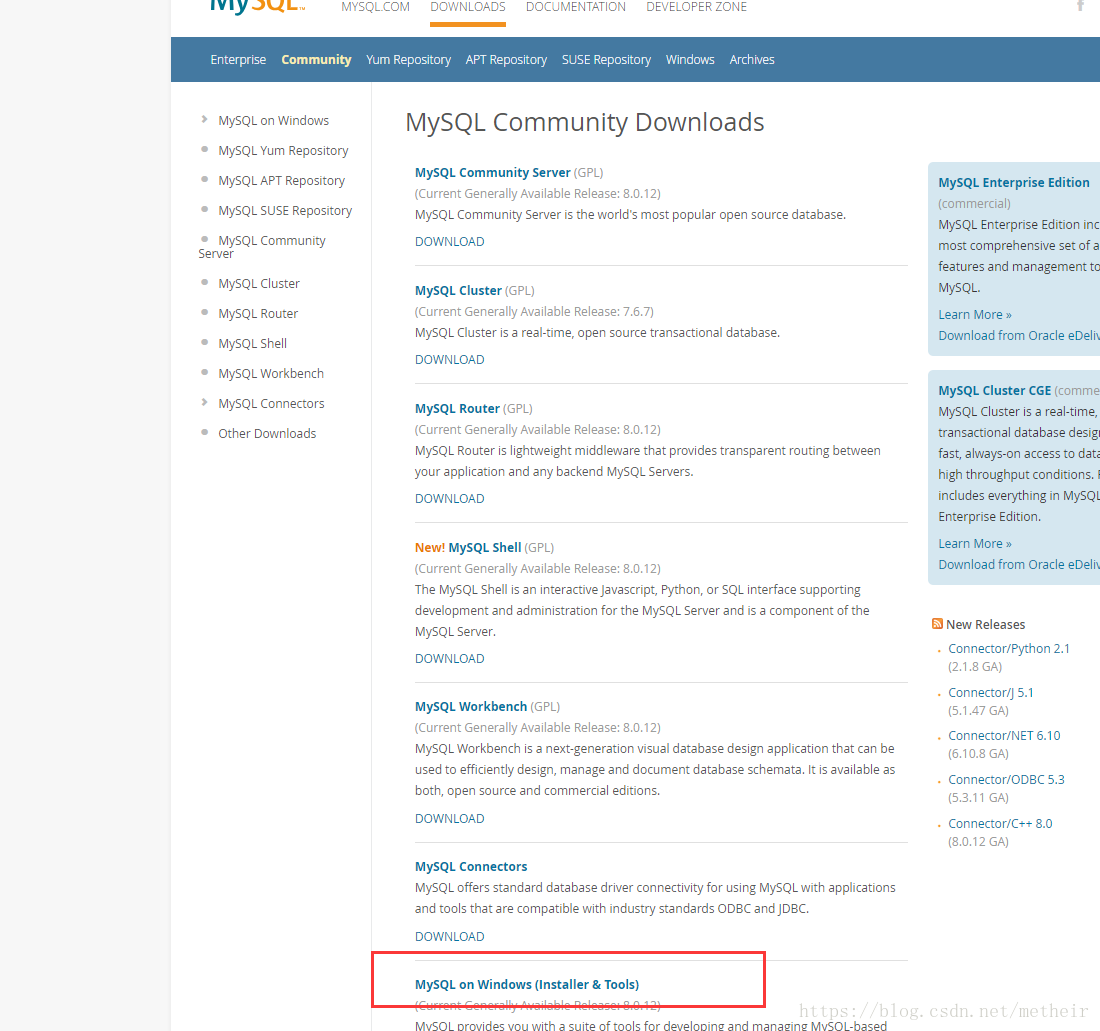Open MySQL on Windows (Installer & Tools) link
1100x1031 pixels.
click(x=527, y=985)
